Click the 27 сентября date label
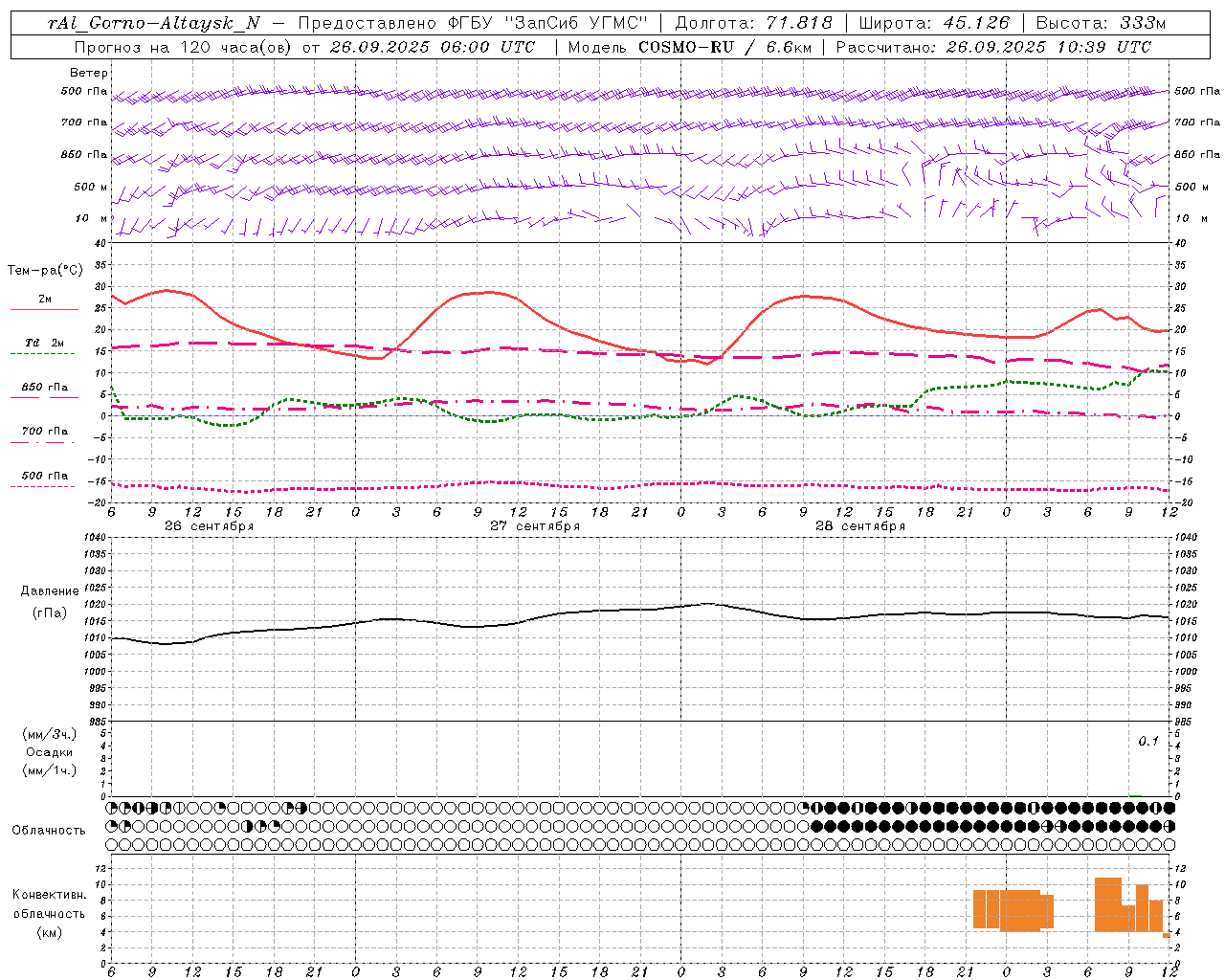1225x980 pixels. (535, 526)
